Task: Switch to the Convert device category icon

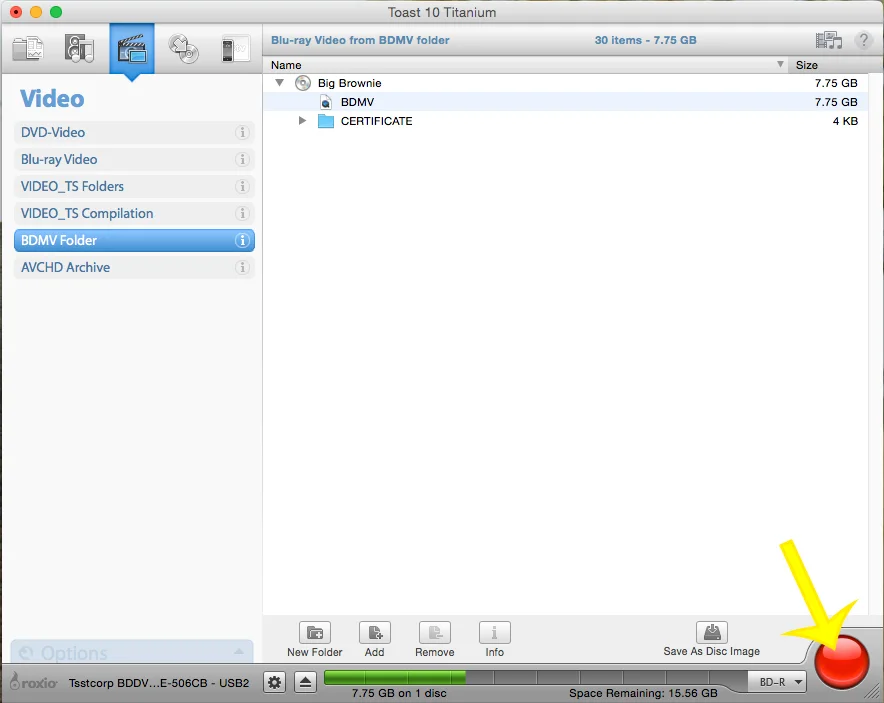Action: [x=235, y=49]
